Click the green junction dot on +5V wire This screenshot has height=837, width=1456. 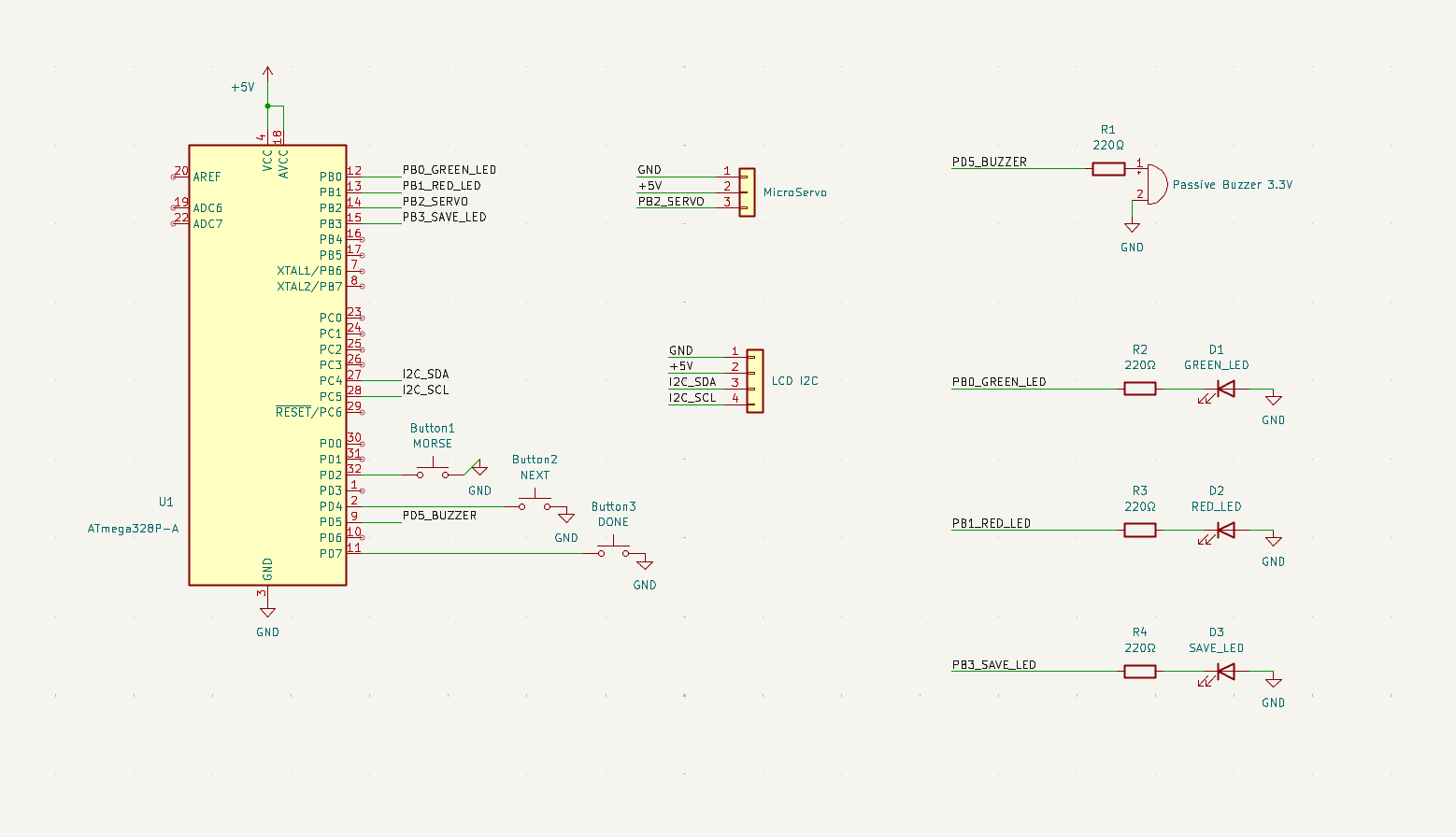pyautogui.click(x=267, y=106)
